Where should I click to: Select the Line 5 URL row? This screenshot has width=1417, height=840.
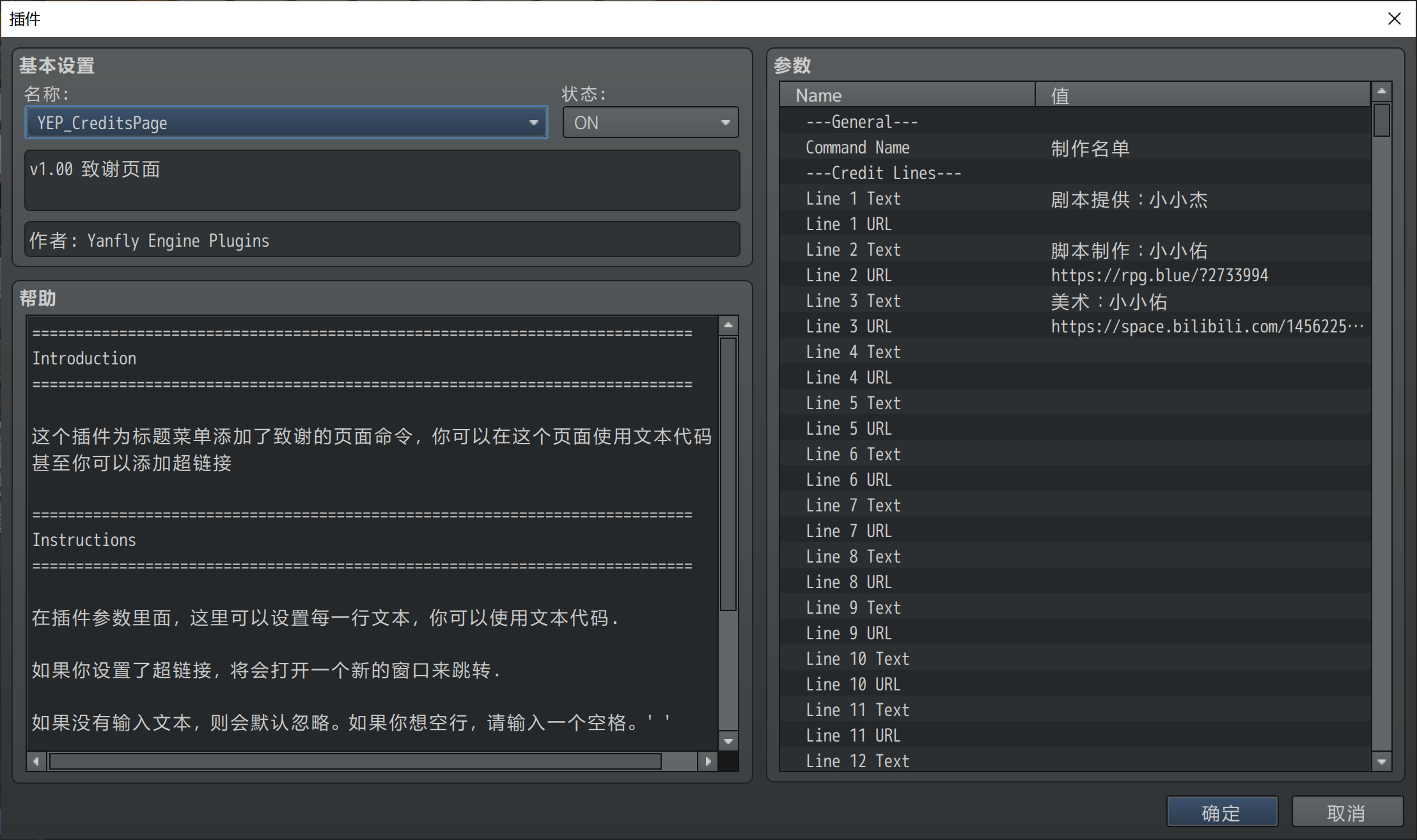pyautogui.click(x=1075, y=428)
